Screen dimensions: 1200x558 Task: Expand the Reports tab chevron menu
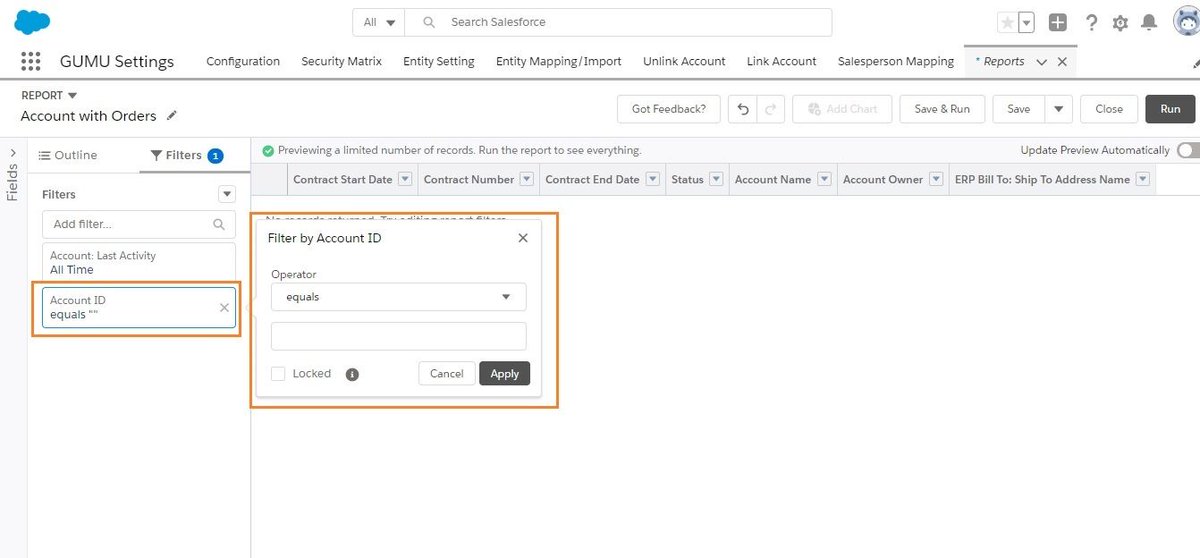coord(1042,62)
